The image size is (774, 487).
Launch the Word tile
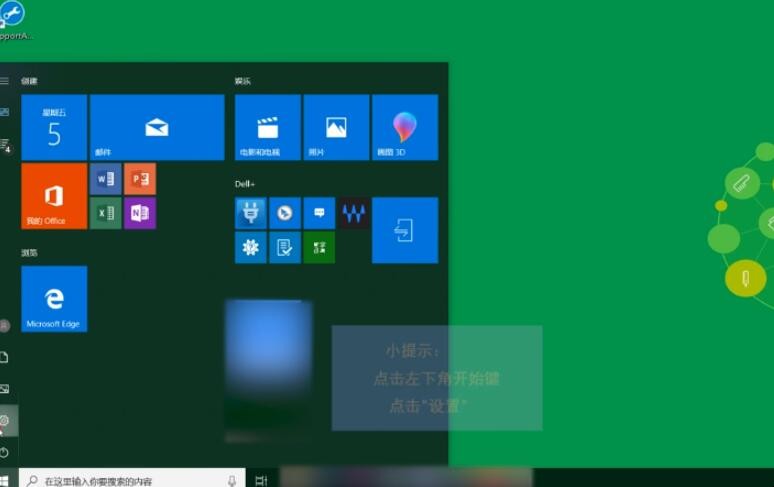[105, 179]
